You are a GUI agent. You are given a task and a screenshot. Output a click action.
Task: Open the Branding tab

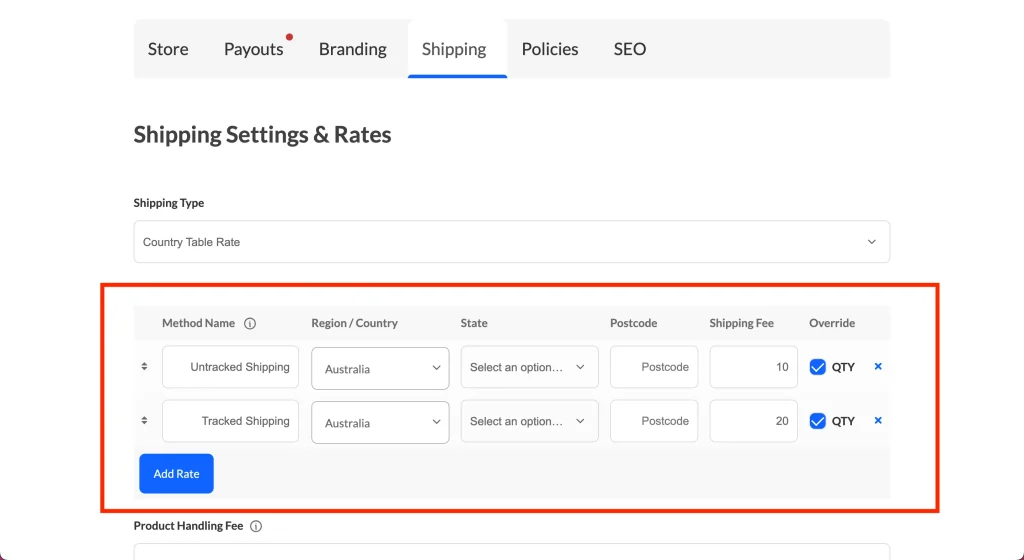pos(353,49)
